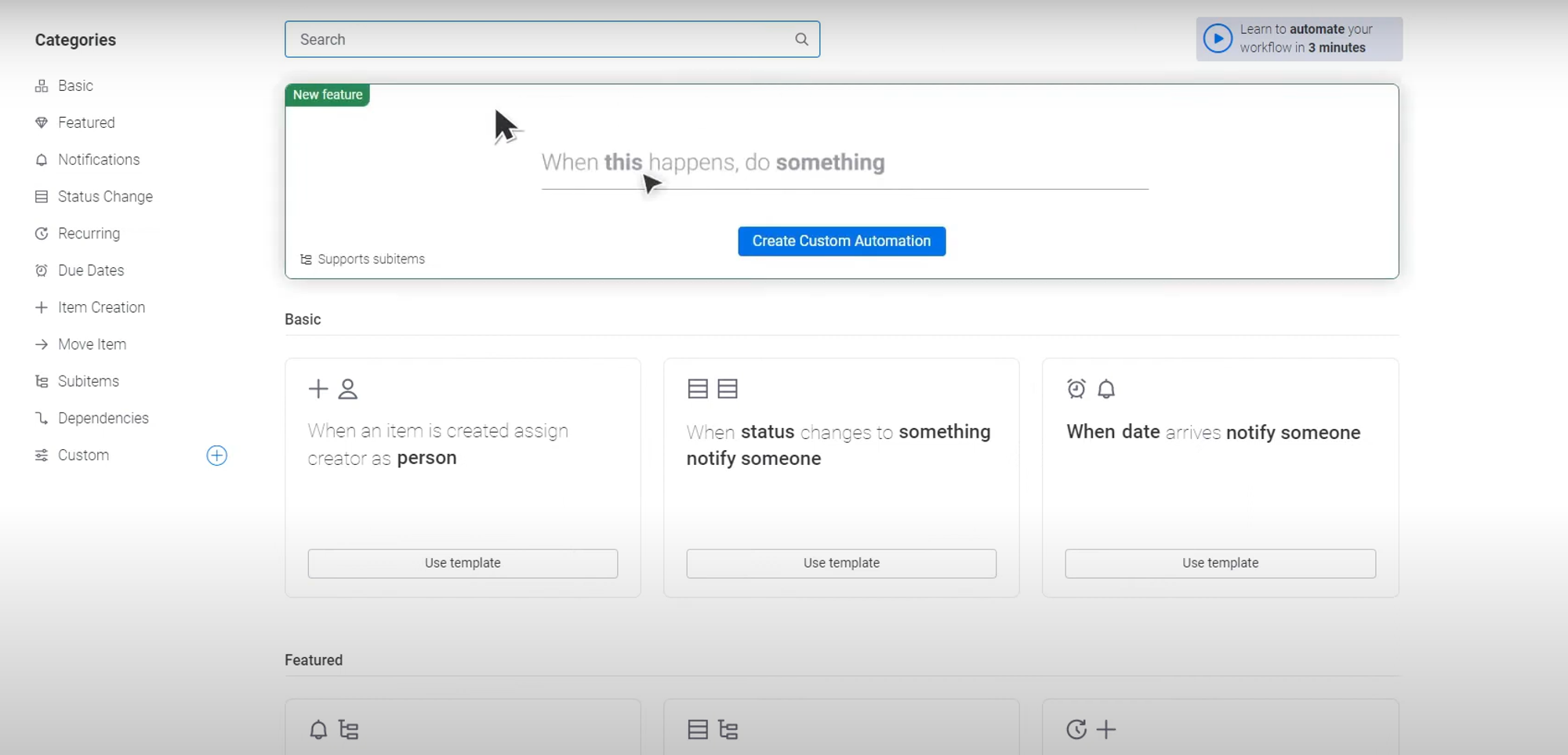
Task: Use template for status change notification
Action: 841,564
